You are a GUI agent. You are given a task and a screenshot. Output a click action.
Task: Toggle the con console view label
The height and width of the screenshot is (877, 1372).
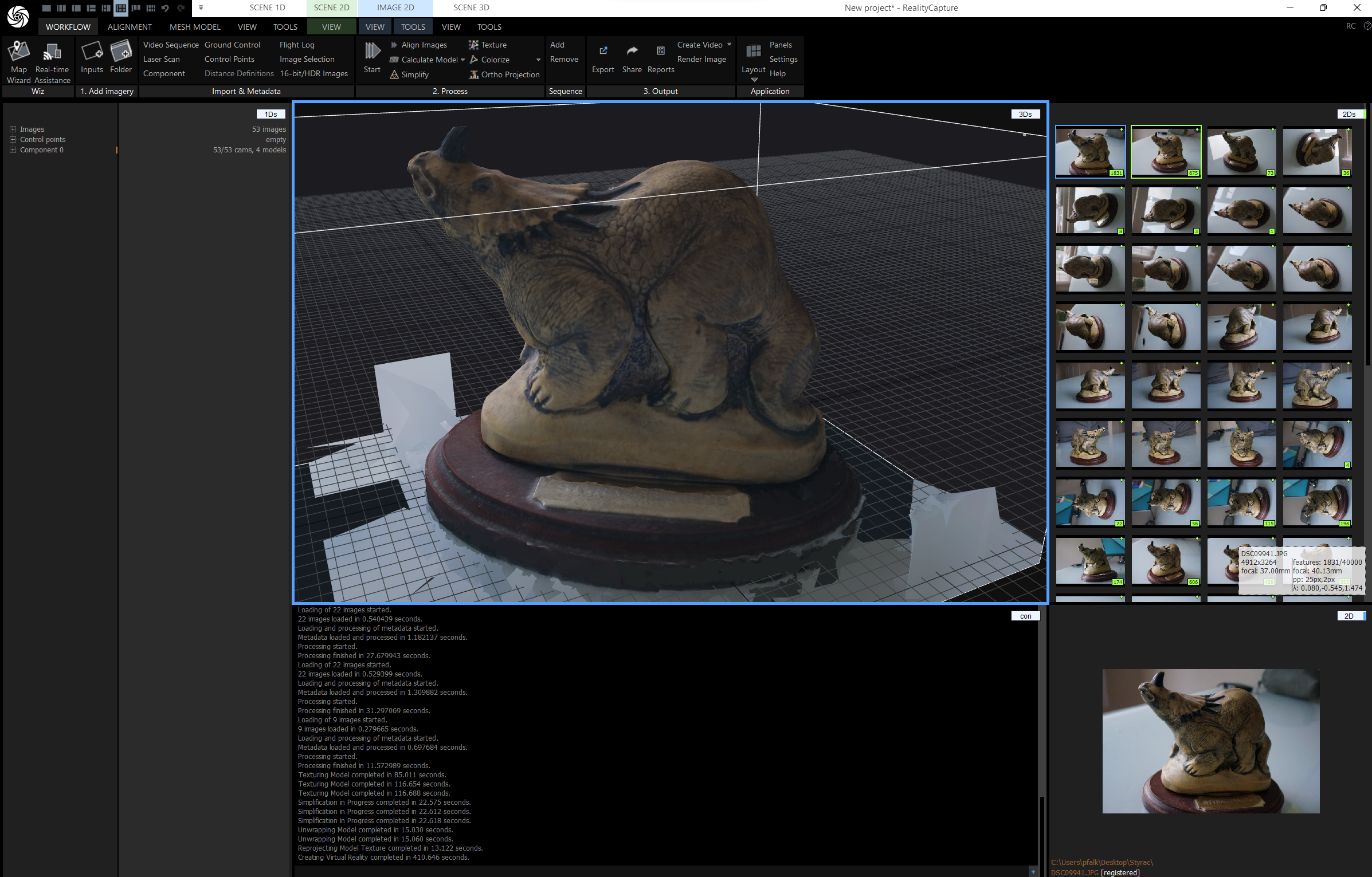(1025, 615)
